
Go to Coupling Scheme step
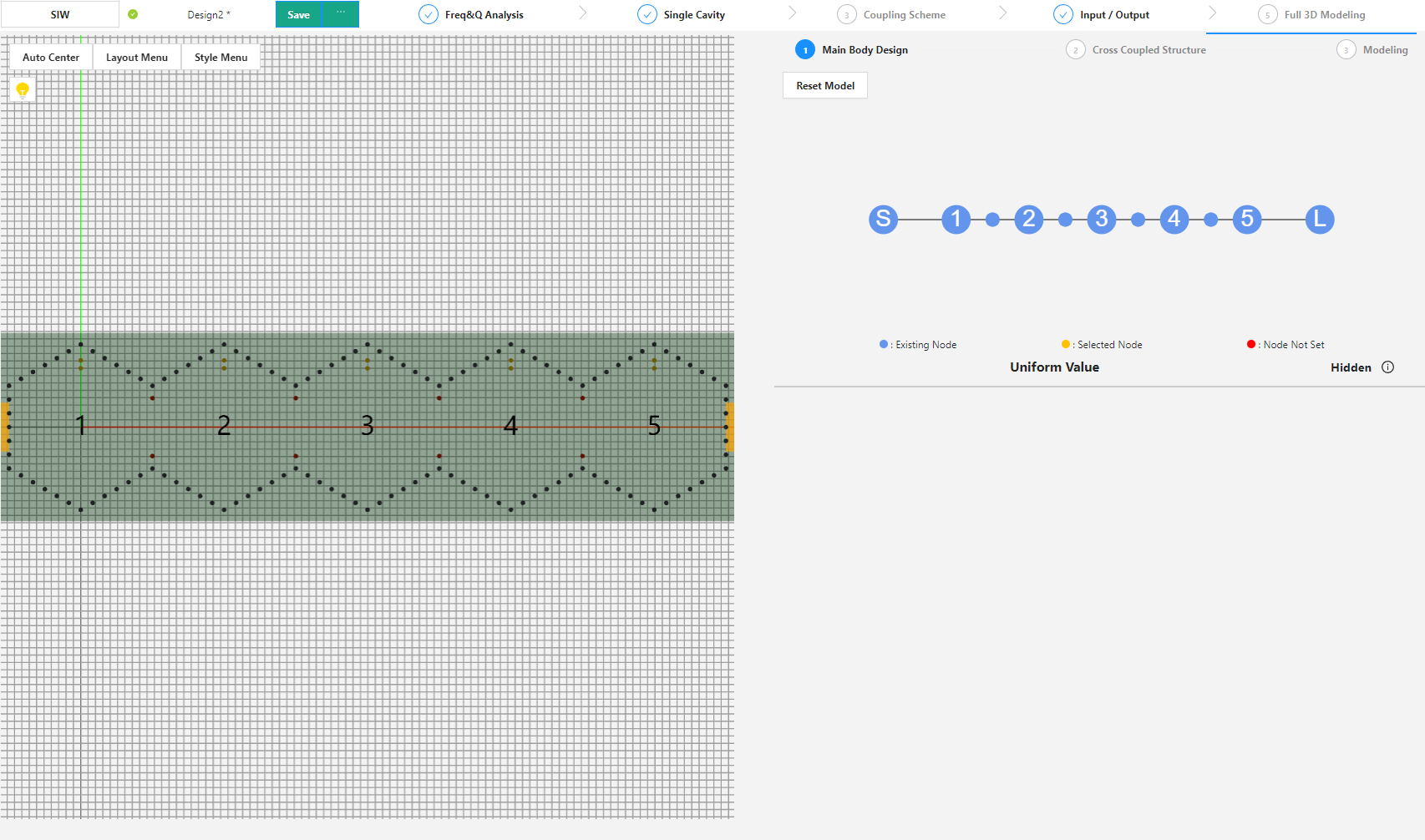coord(891,14)
